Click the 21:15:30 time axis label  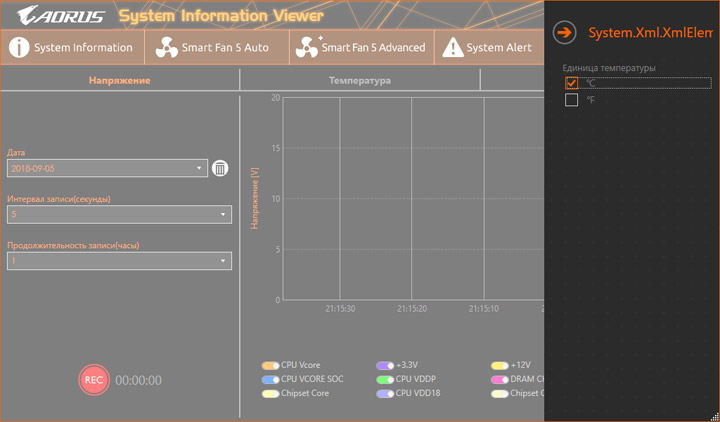point(340,309)
